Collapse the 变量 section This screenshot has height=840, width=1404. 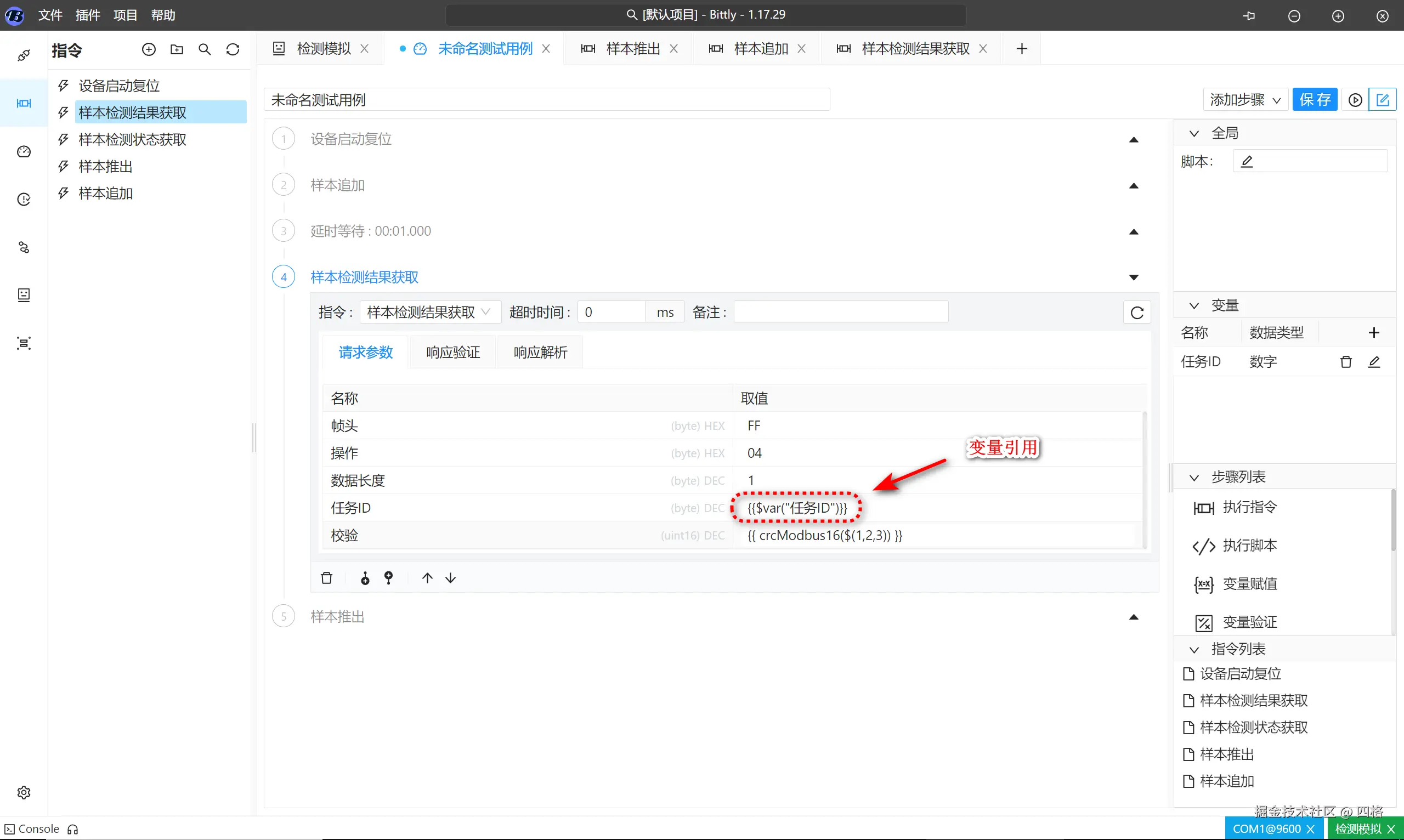tap(1194, 305)
